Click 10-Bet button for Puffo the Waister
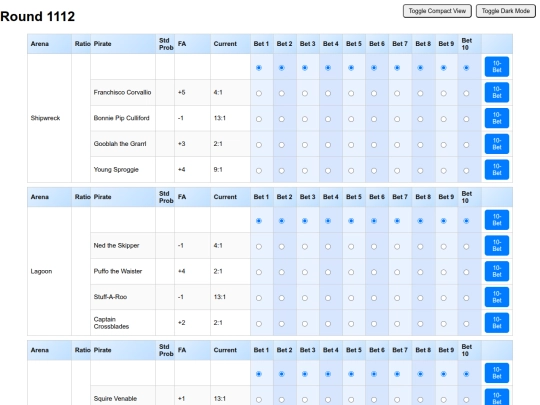 [497, 271]
